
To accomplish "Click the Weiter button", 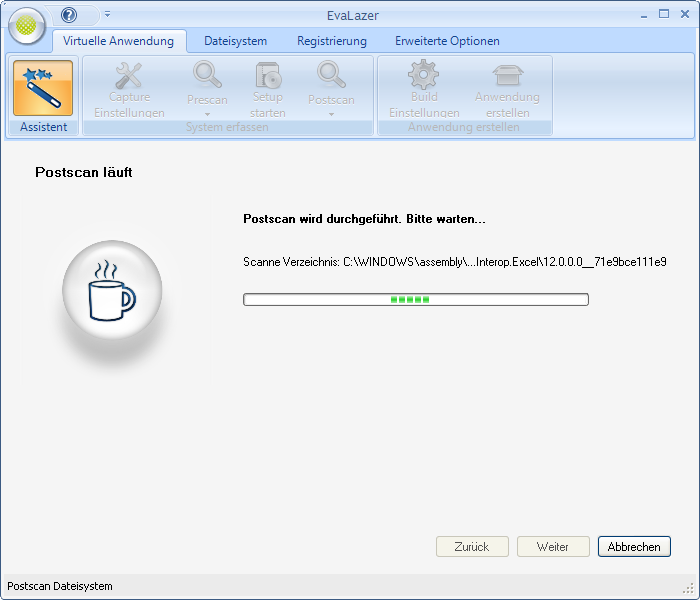I will coord(553,547).
